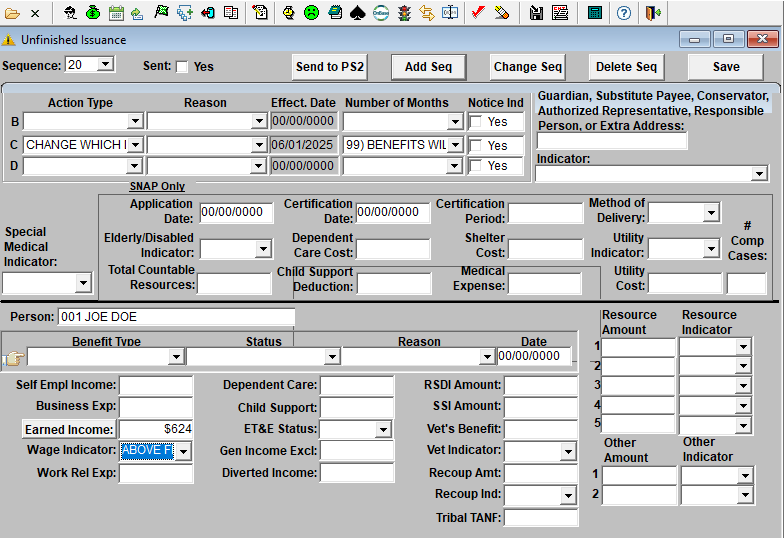Open the Sequence dropdown
Screen dimensions: 784x538
pyautogui.click(x=105, y=64)
